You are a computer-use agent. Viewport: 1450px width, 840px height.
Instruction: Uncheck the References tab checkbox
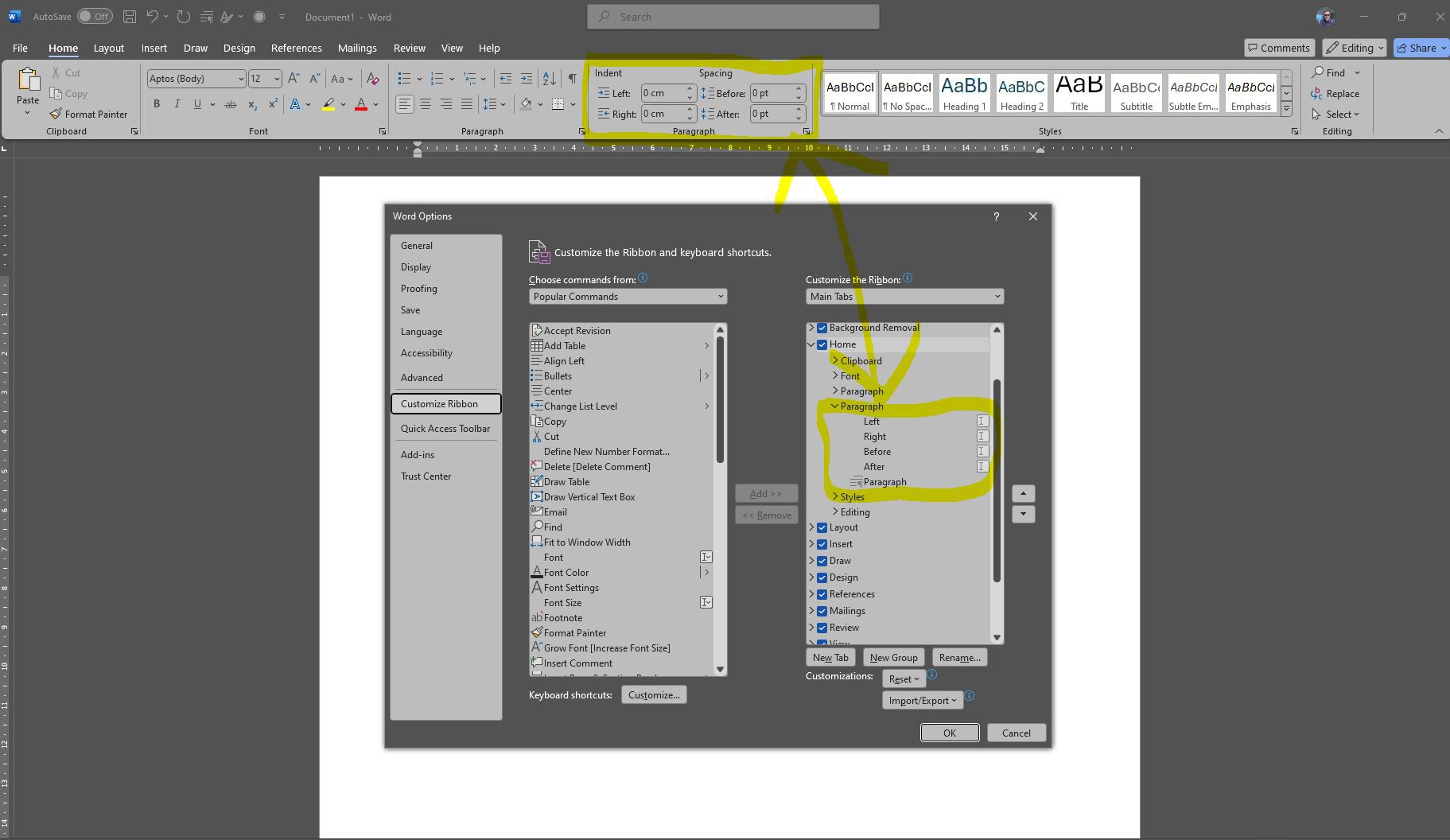click(x=822, y=594)
